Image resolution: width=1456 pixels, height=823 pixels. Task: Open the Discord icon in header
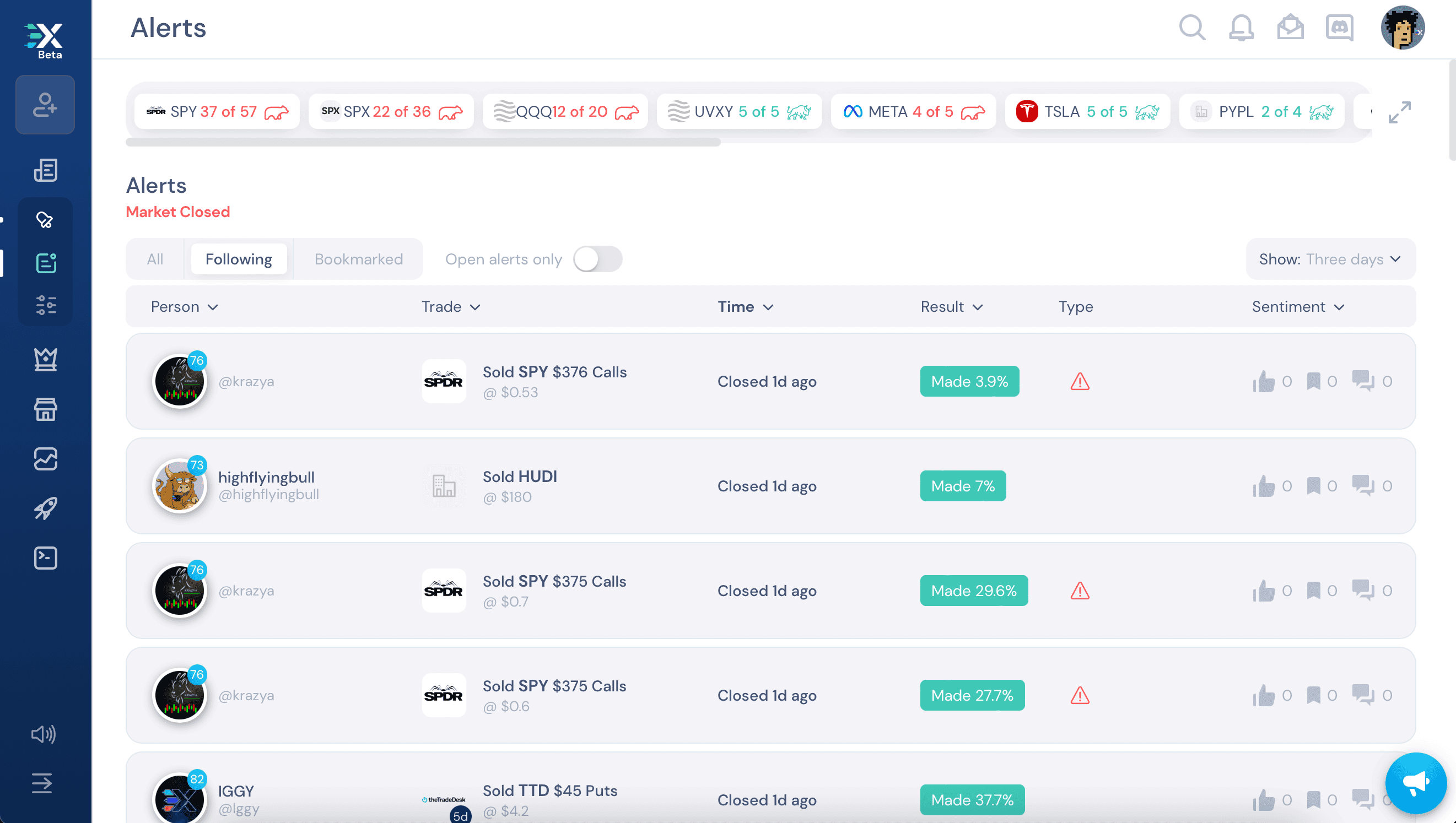[x=1340, y=28]
